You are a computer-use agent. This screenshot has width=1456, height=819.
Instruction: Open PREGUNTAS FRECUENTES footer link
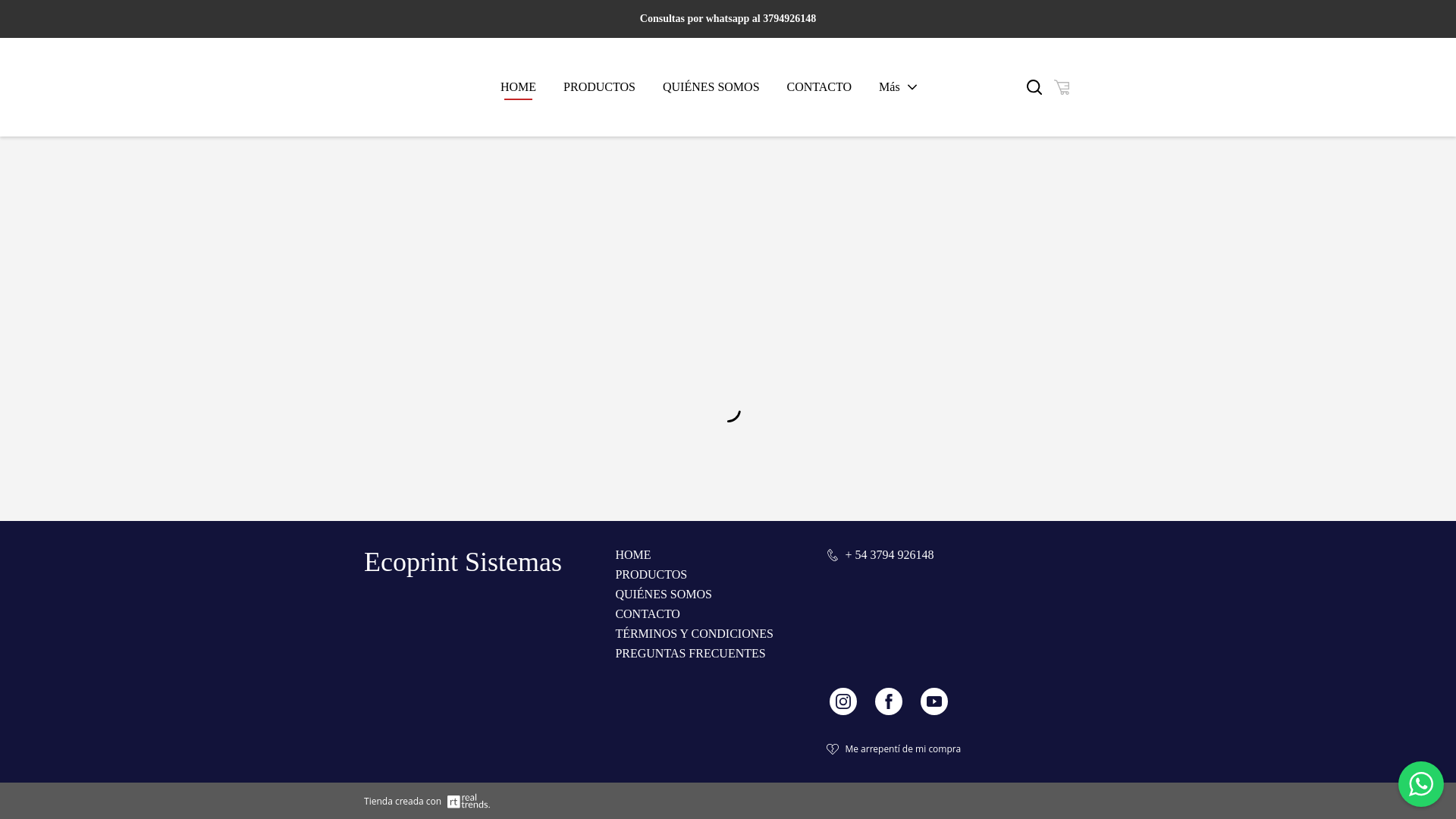click(690, 654)
